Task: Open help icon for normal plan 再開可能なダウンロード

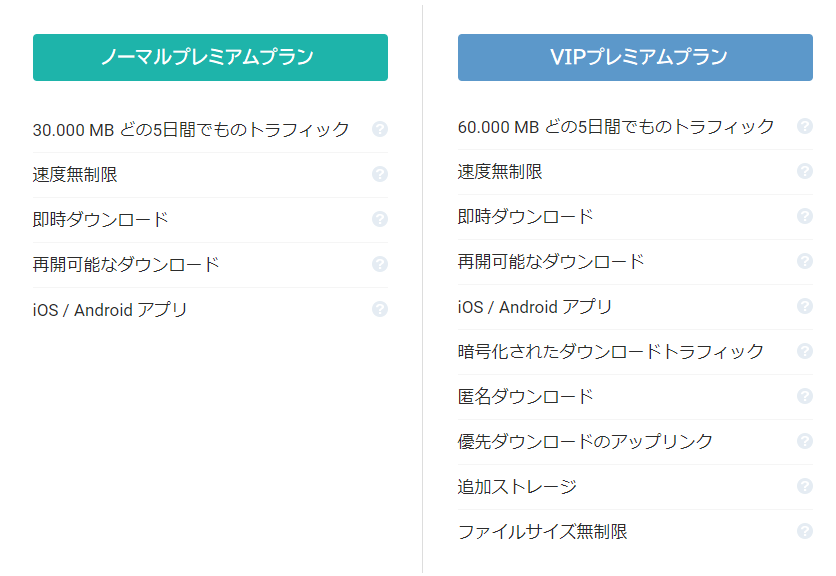Action: pyautogui.click(x=380, y=264)
